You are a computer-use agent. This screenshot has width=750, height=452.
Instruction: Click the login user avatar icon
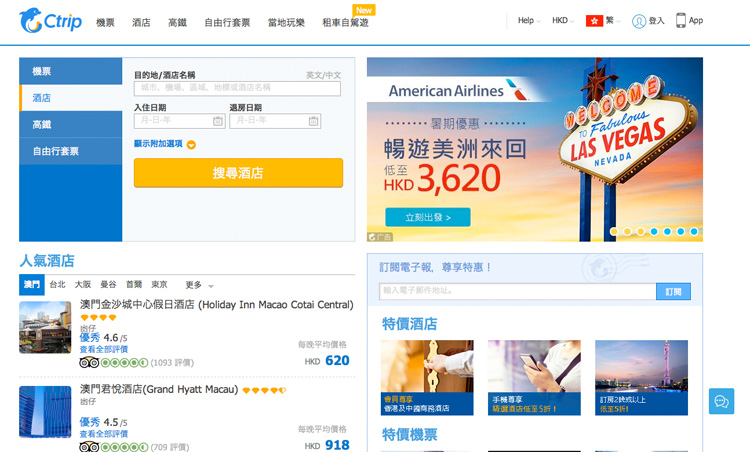click(x=639, y=21)
